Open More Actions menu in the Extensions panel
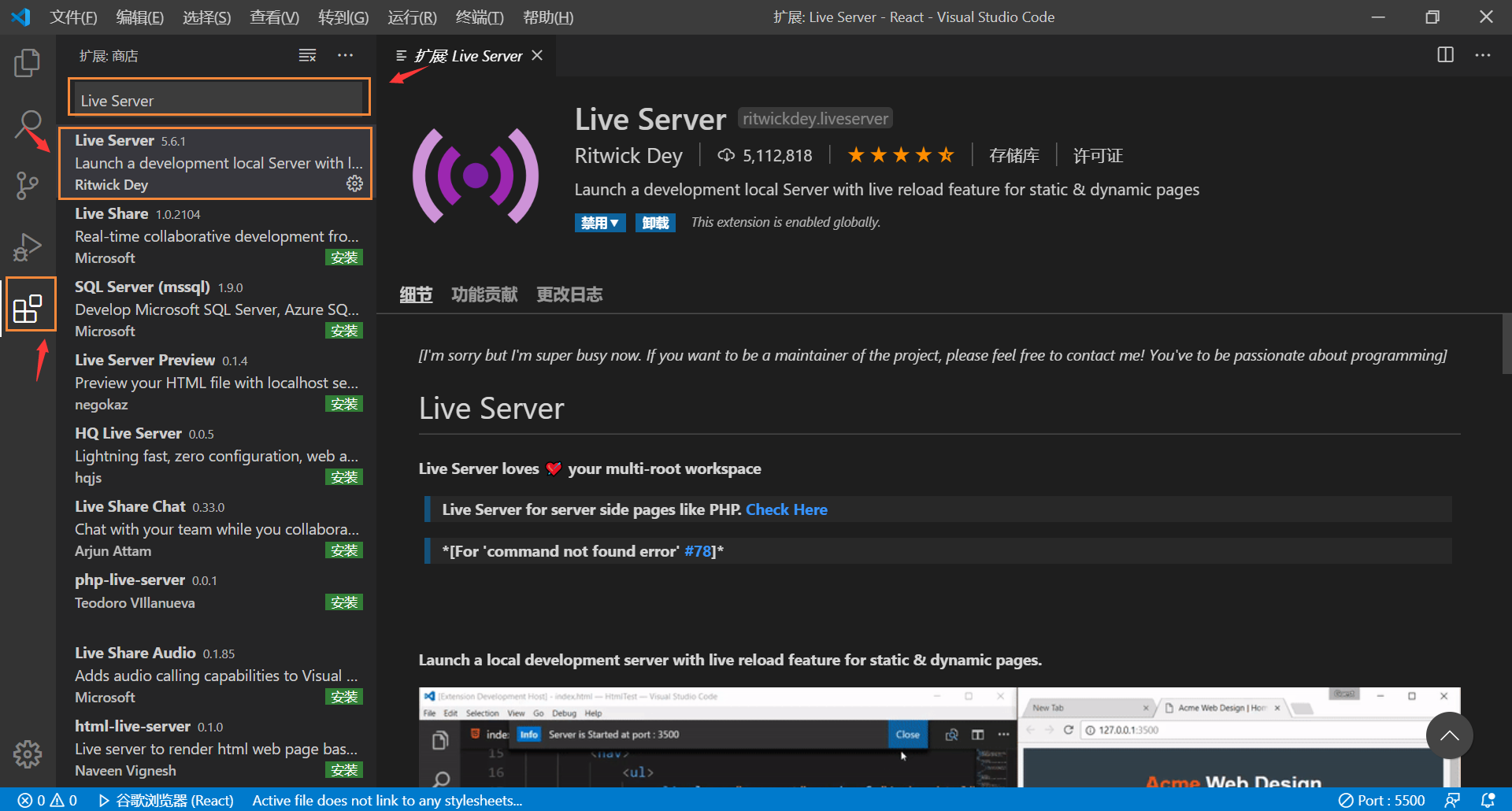 (x=345, y=55)
